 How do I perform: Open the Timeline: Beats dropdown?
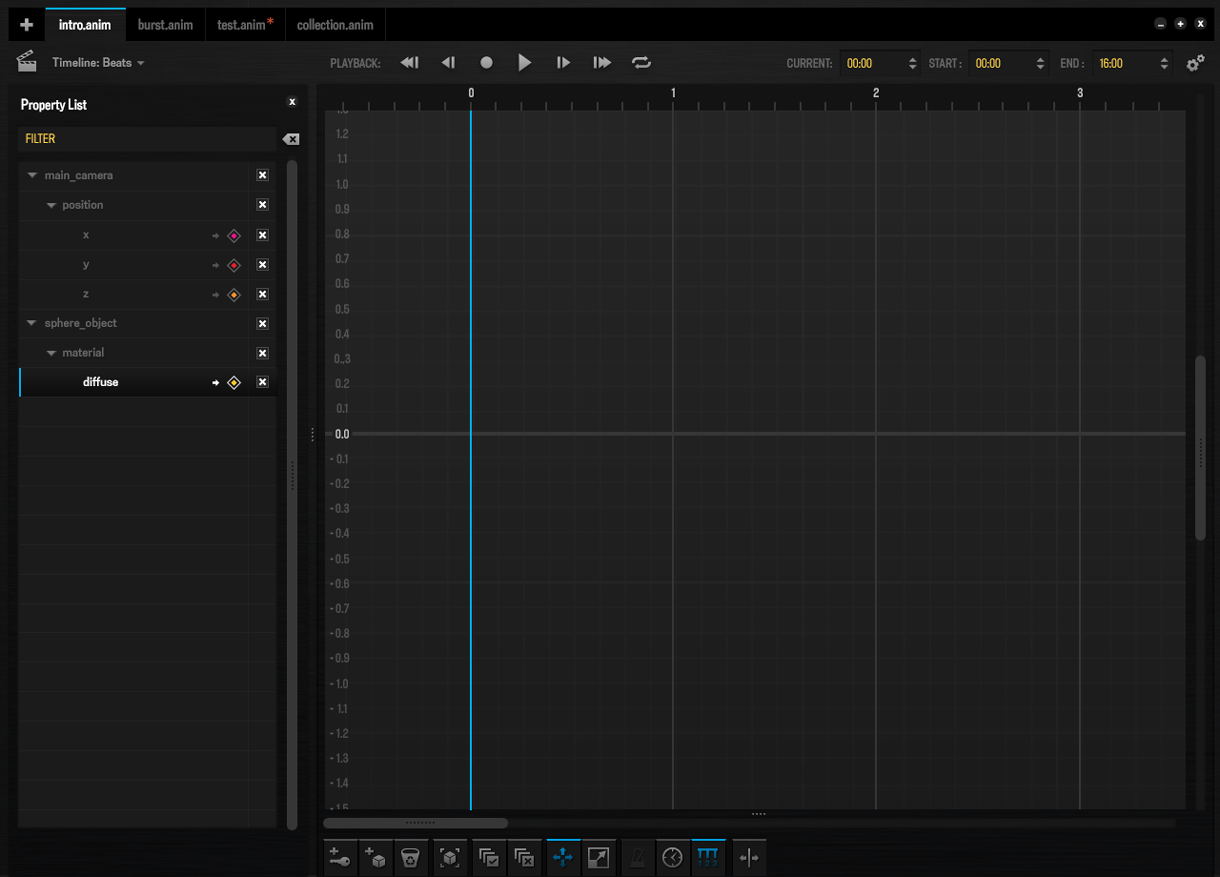98,63
